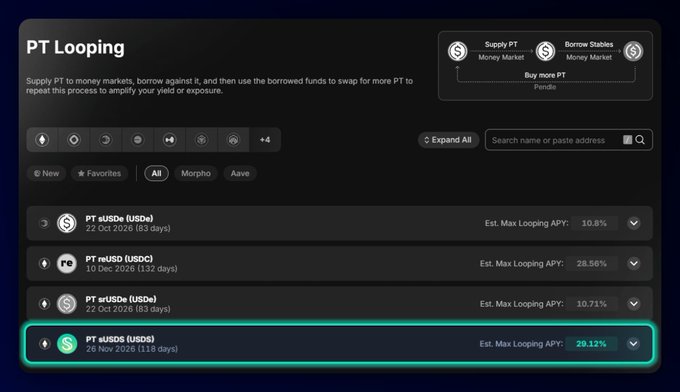This screenshot has height=392, width=680.
Task: Click the magnifier search icon
Action: (x=640, y=140)
